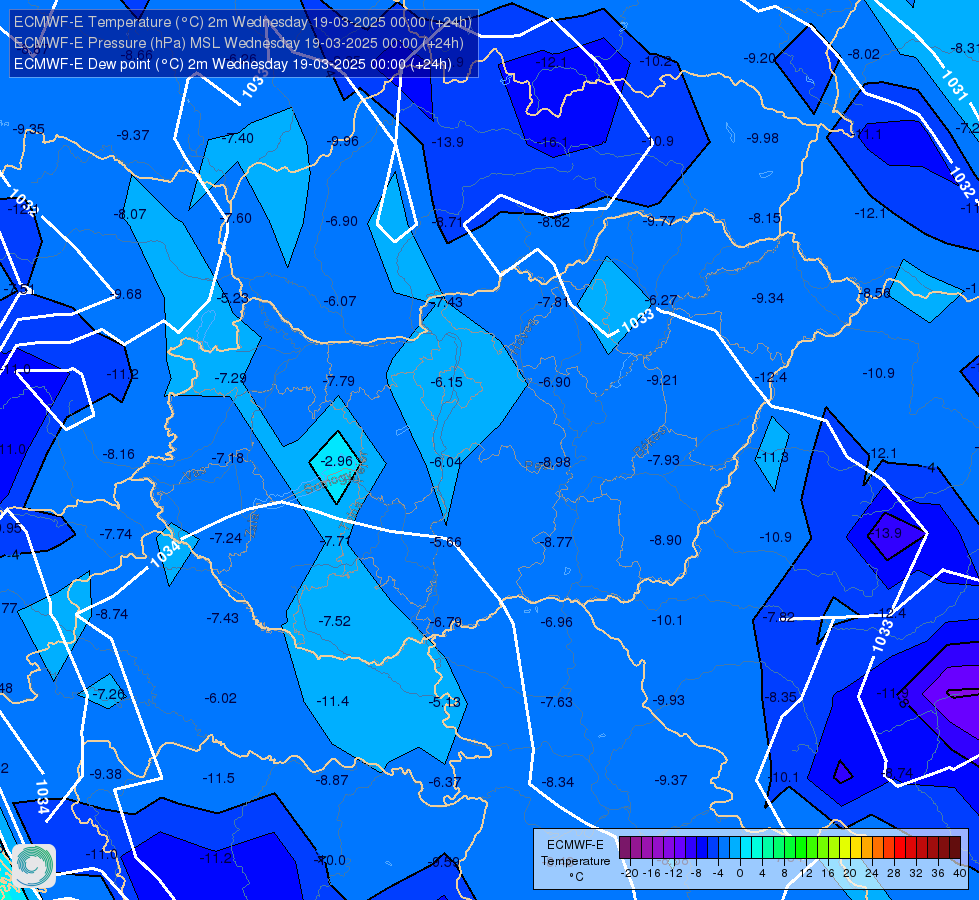Click the -11.5 temperature value
The height and width of the screenshot is (900, 979).
point(219,778)
